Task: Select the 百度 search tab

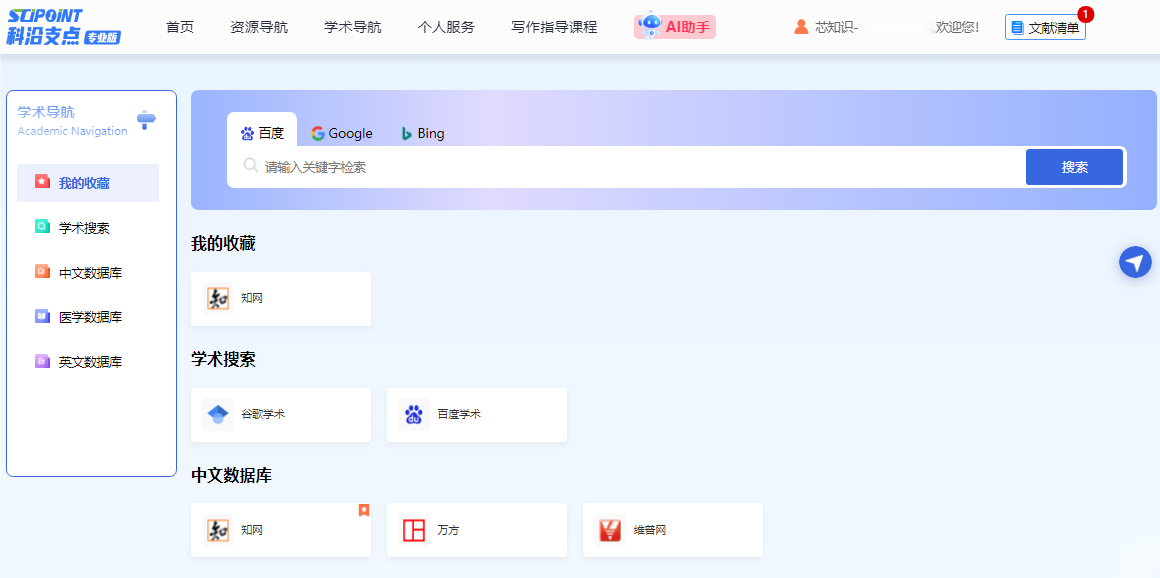Action: (x=262, y=133)
